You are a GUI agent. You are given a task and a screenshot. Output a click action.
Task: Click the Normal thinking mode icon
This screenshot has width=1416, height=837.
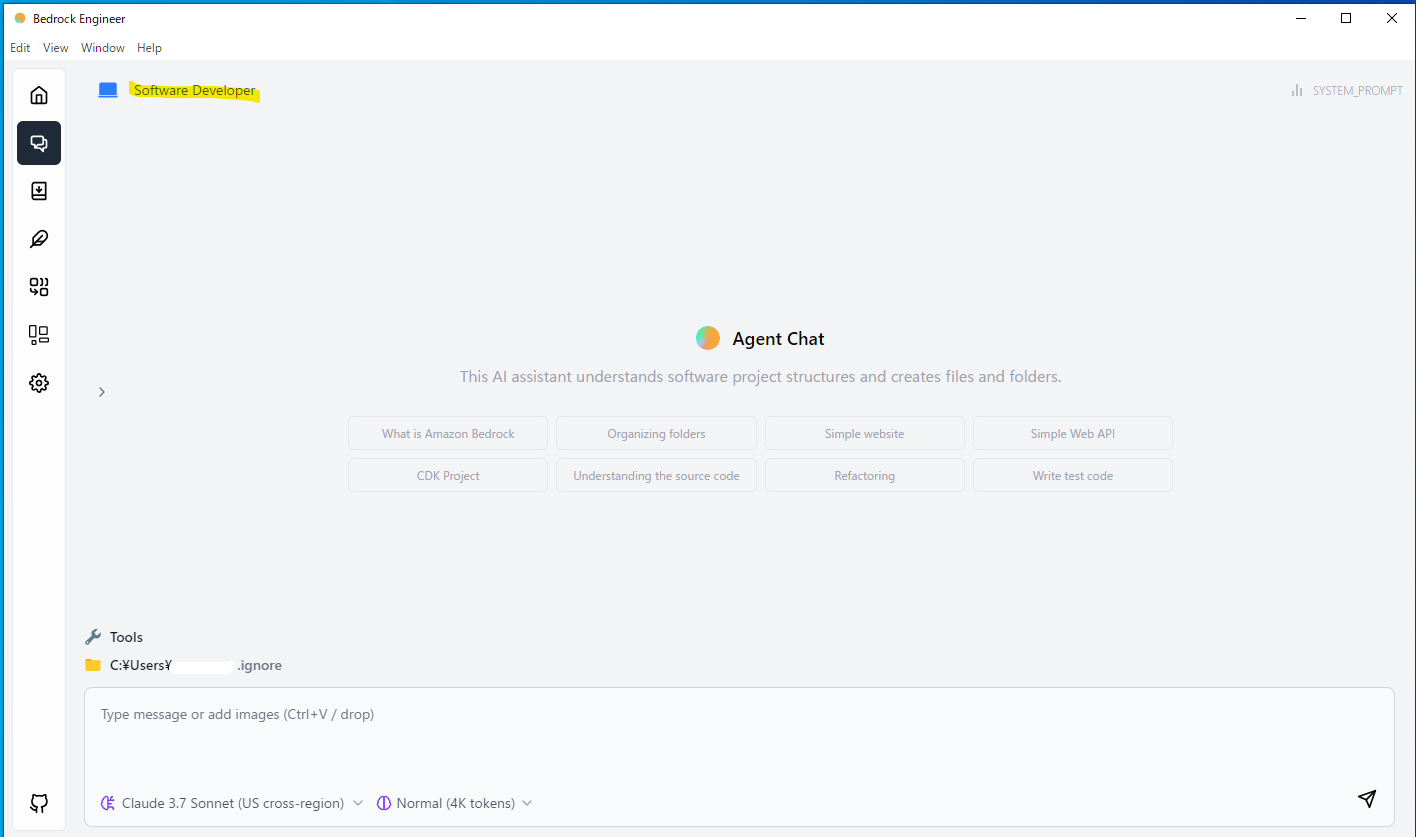click(x=384, y=803)
